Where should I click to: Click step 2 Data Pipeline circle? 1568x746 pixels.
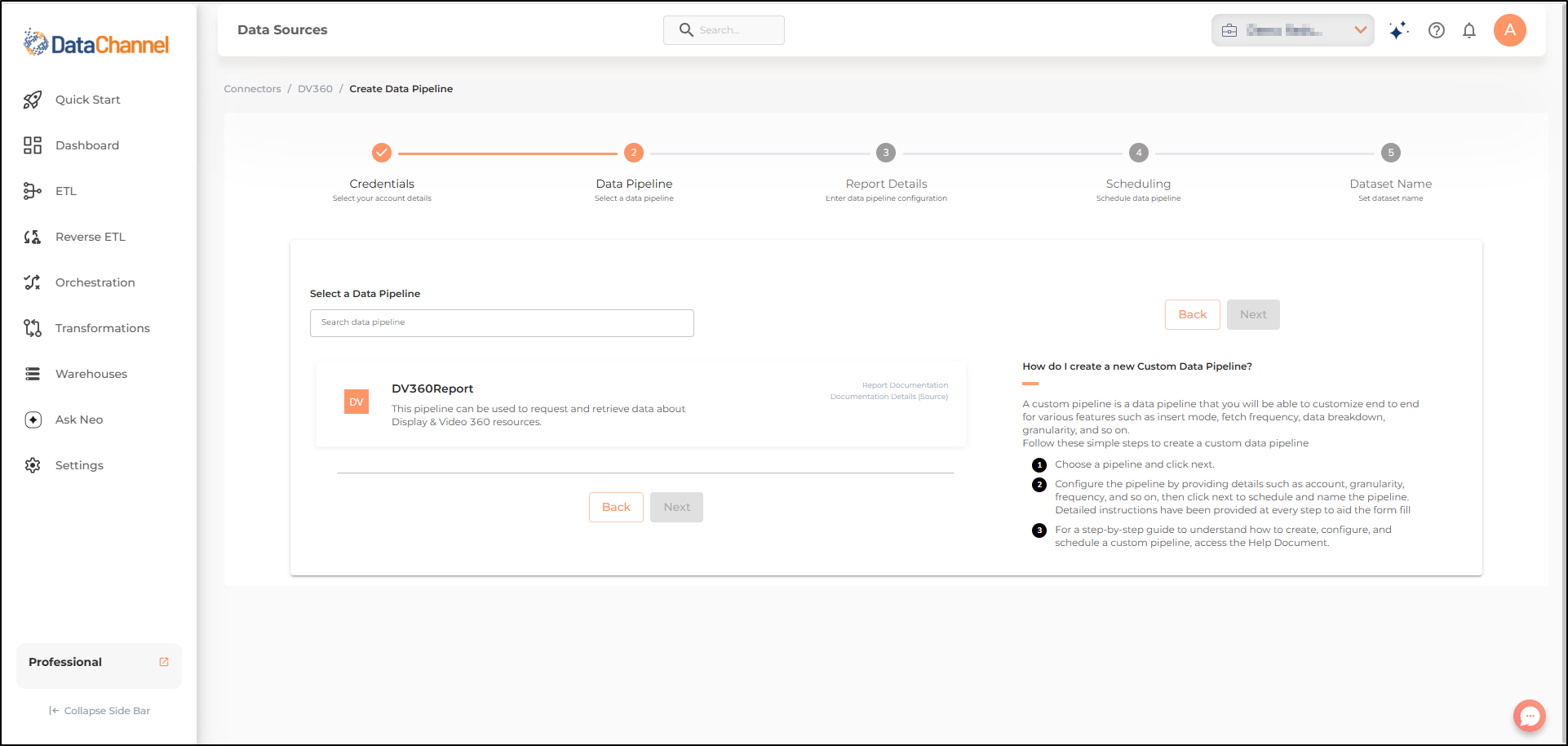[x=634, y=153]
